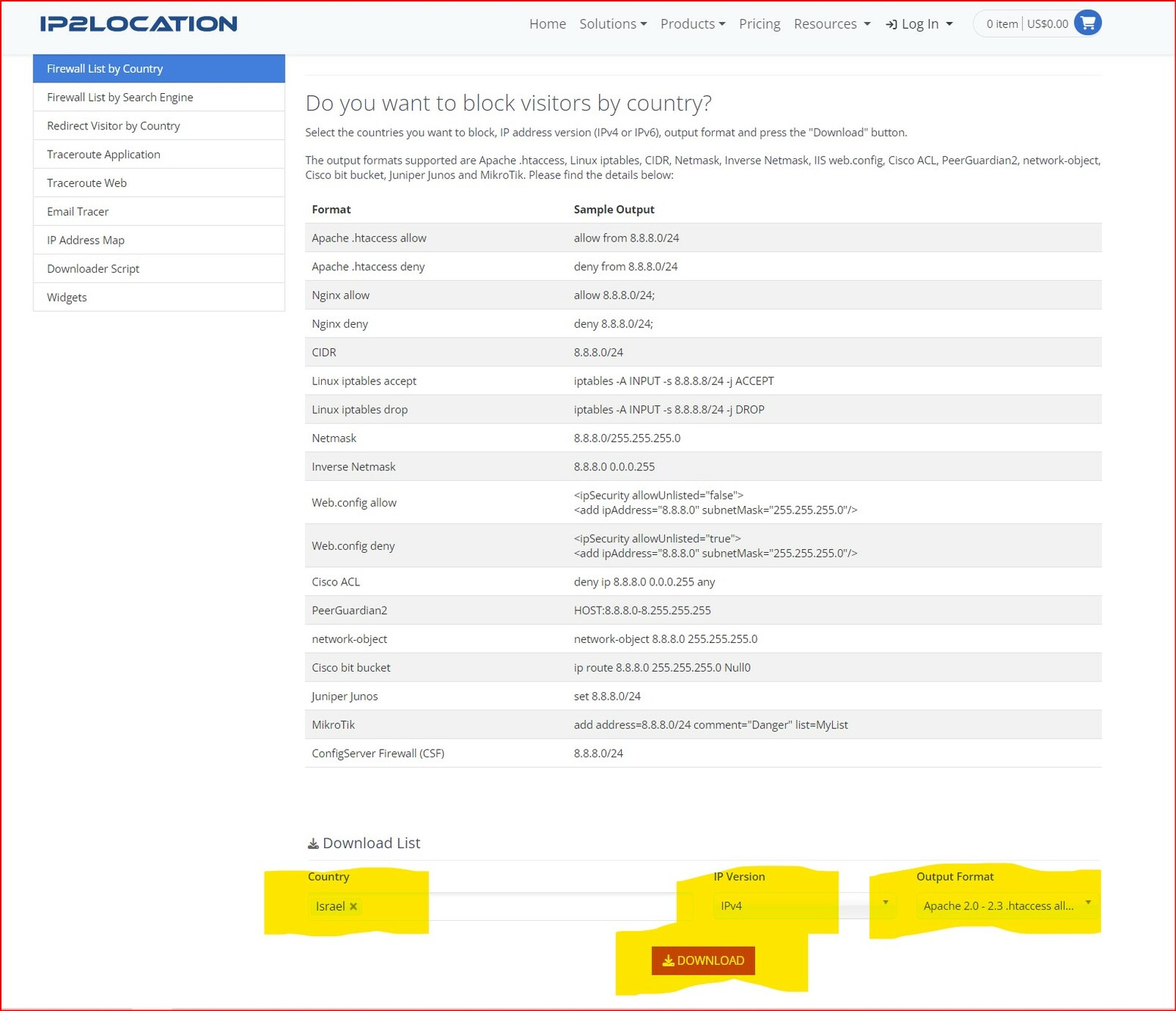This screenshot has width=1176, height=1011.
Task: Open Email Tracer page
Action: tap(159, 211)
